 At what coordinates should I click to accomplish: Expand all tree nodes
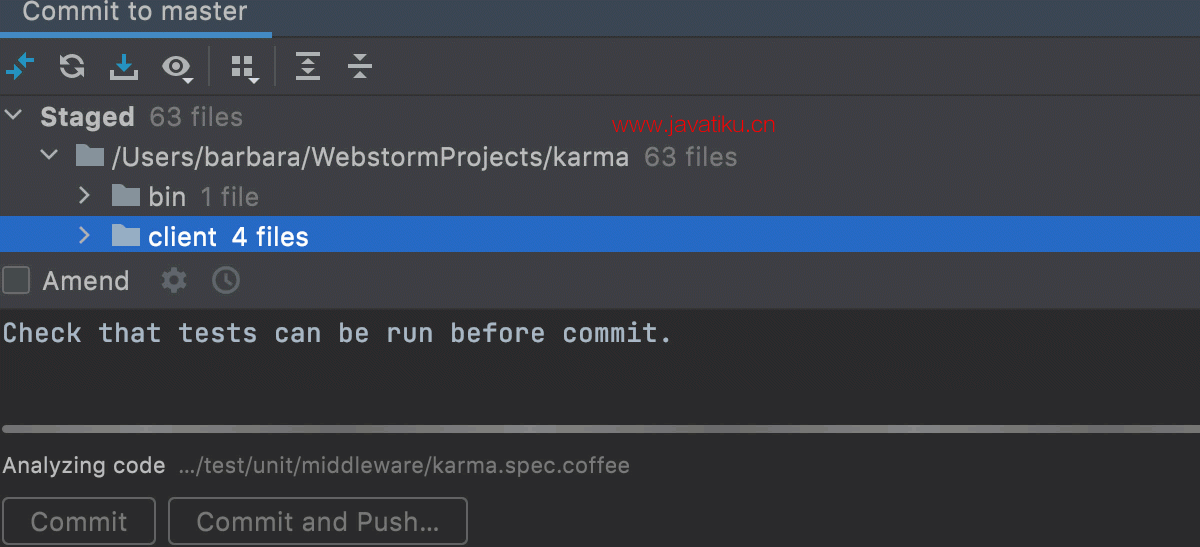[308, 67]
